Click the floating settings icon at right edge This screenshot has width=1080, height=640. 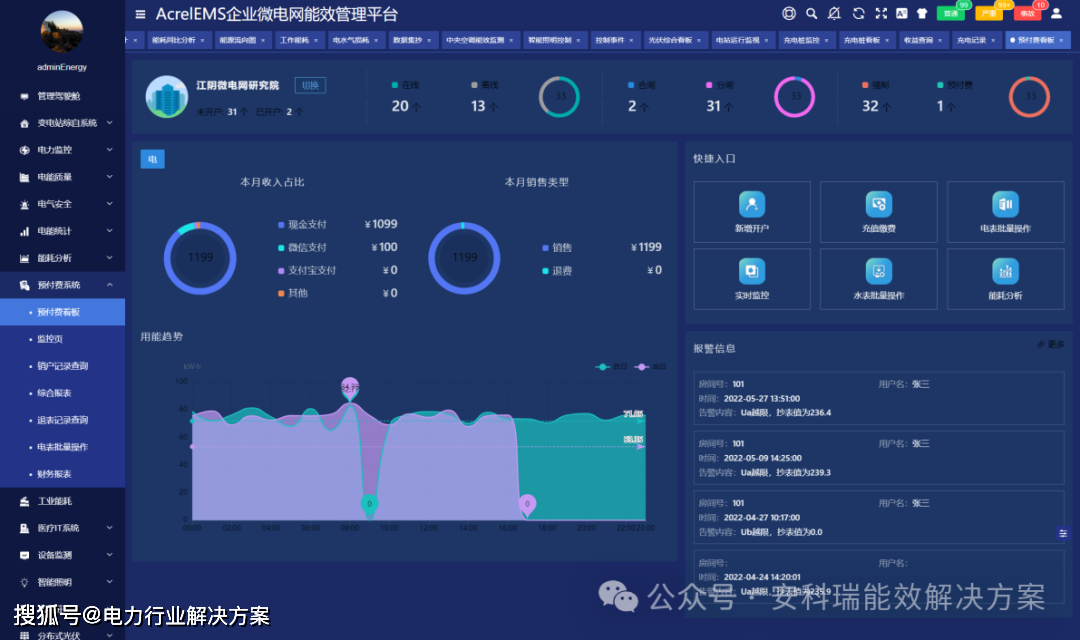[1063, 533]
